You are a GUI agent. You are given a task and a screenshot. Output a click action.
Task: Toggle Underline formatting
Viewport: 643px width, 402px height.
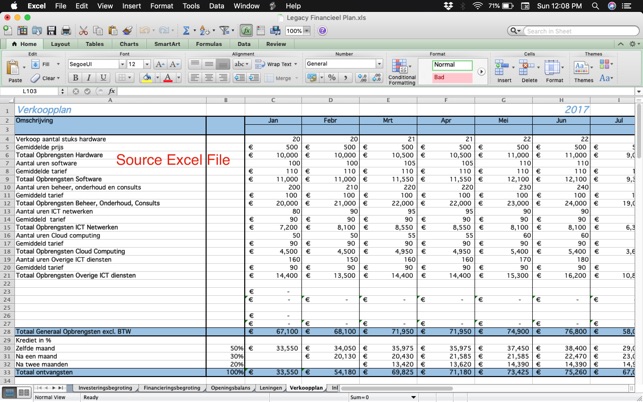(102, 78)
